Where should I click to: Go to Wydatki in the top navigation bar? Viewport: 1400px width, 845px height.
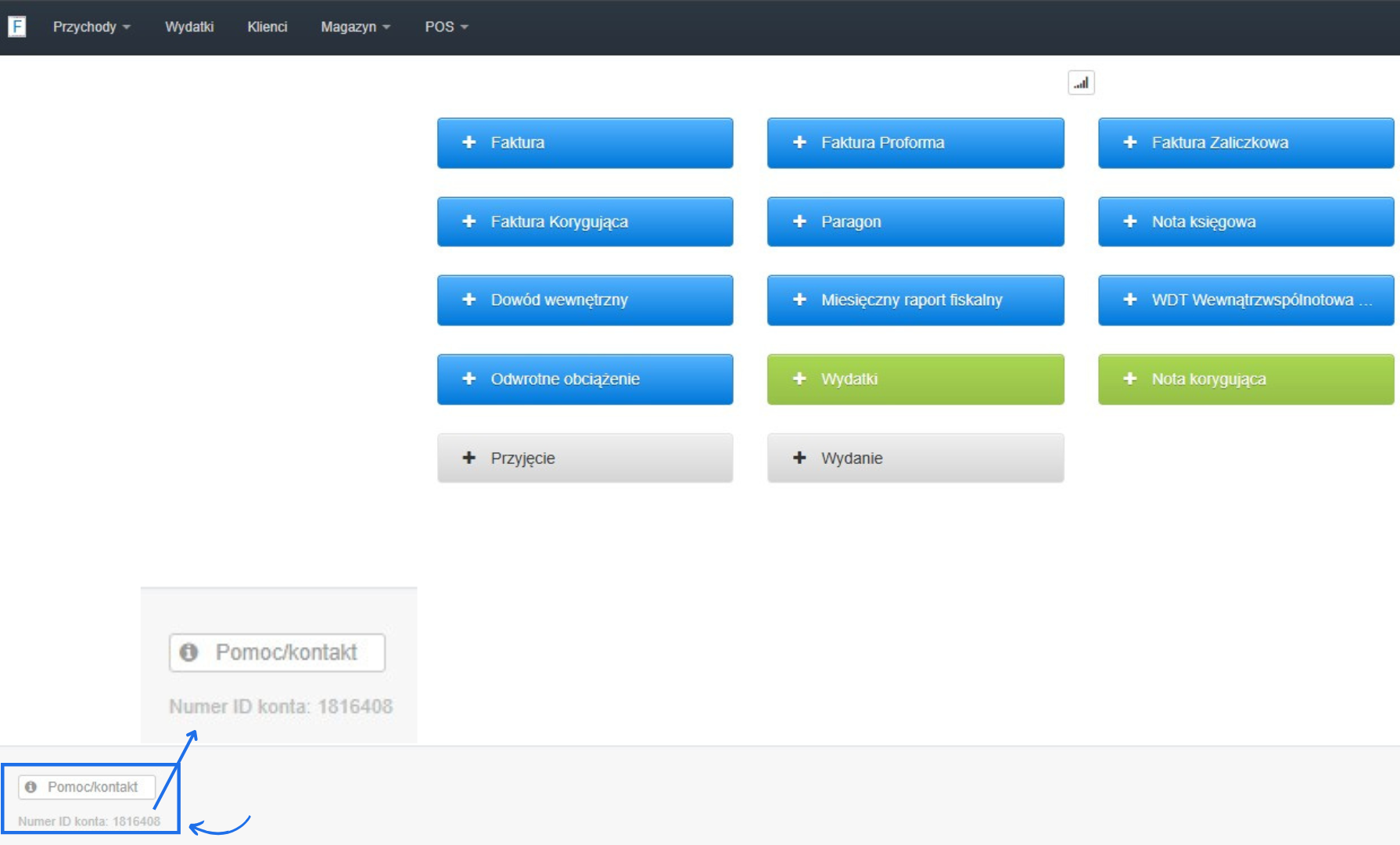pos(189,27)
